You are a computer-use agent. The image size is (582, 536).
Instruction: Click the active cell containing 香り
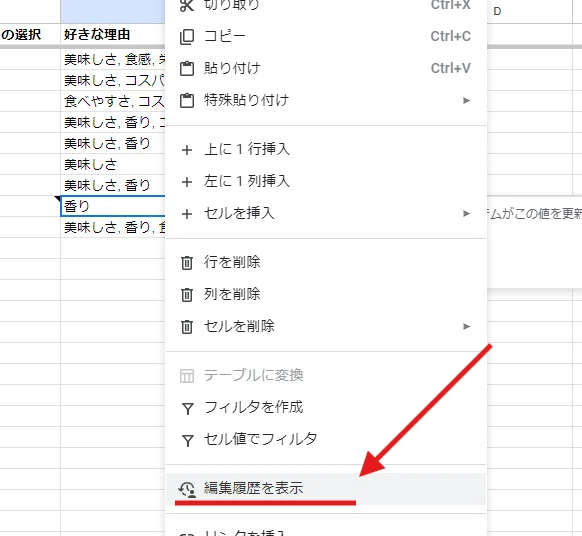point(113,206)
